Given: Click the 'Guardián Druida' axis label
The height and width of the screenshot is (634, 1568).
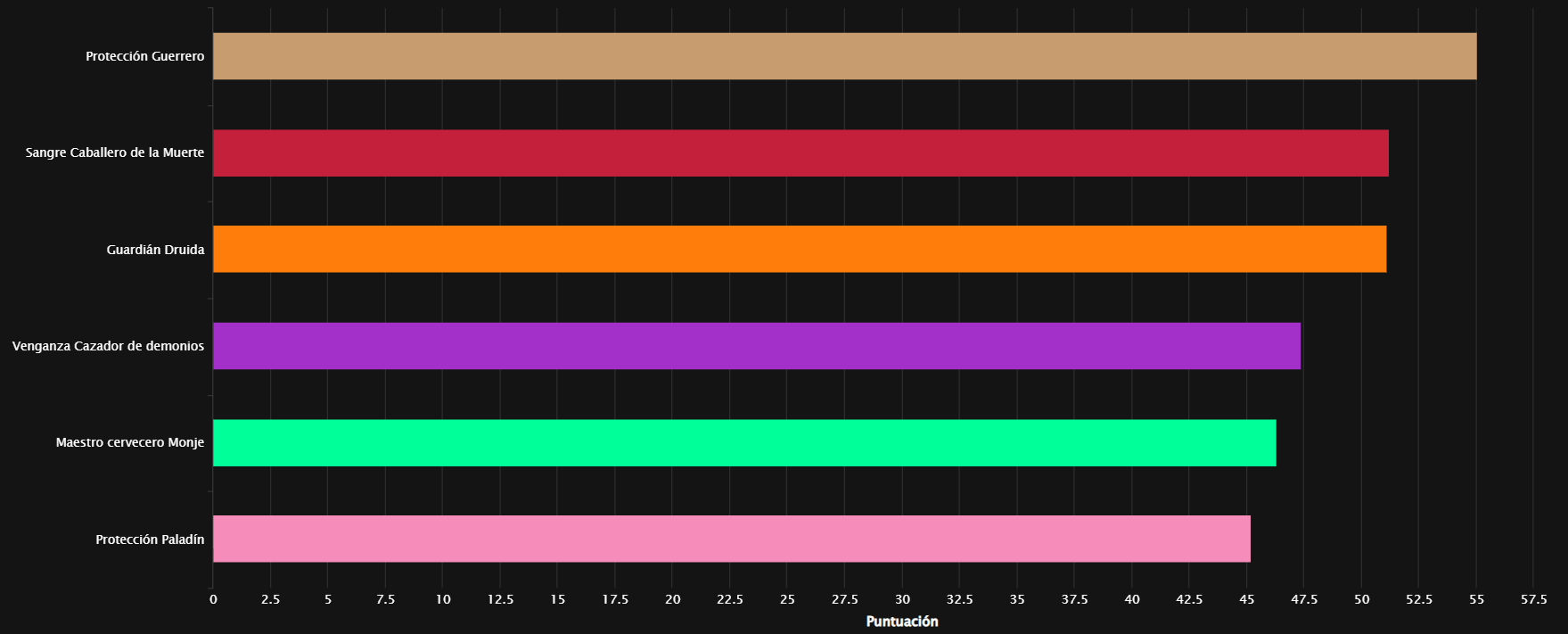Looking at the screenshot, I should pyautogui.click(x=156, y=250).
